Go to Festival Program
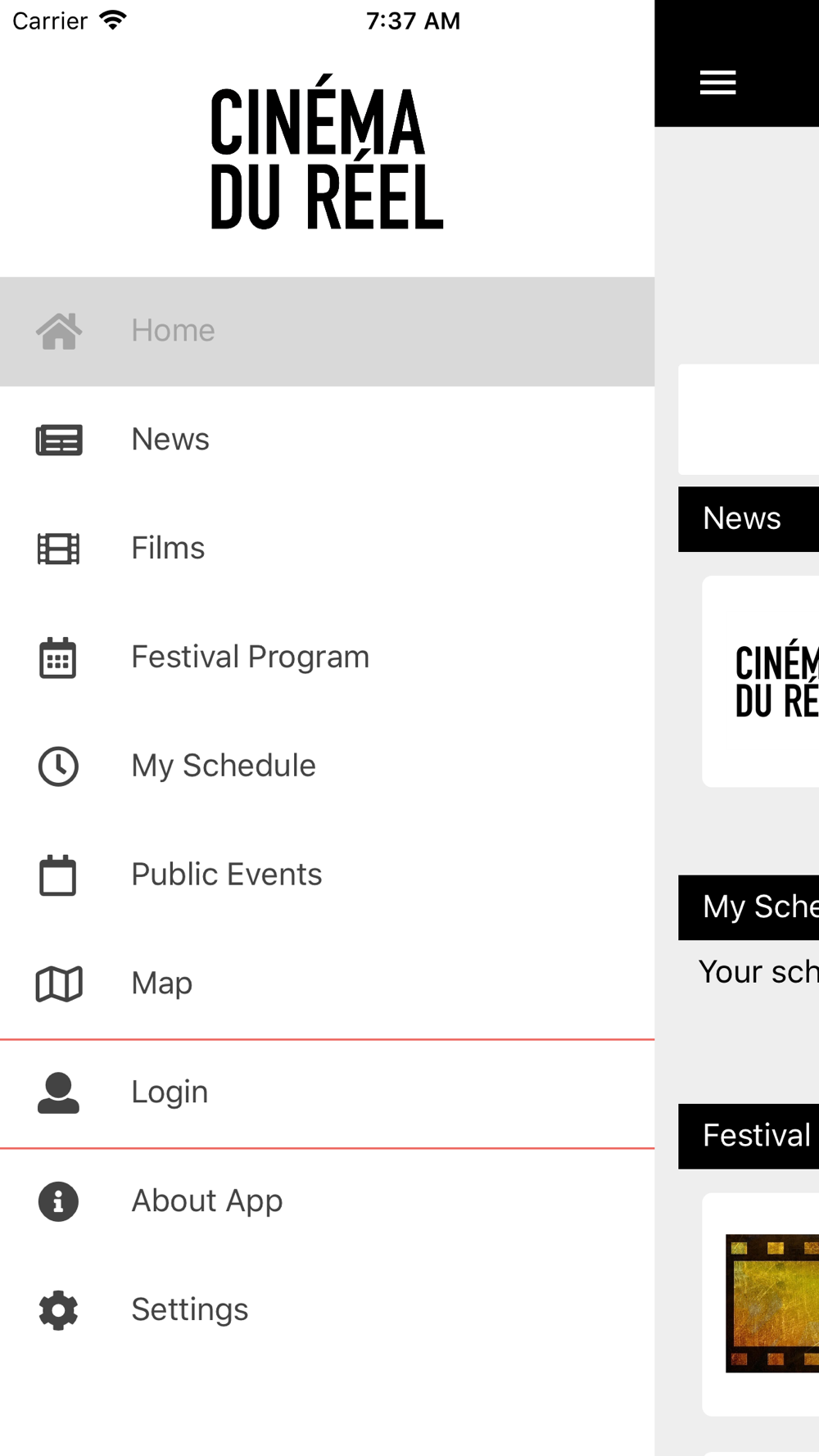 click(327, 658)
